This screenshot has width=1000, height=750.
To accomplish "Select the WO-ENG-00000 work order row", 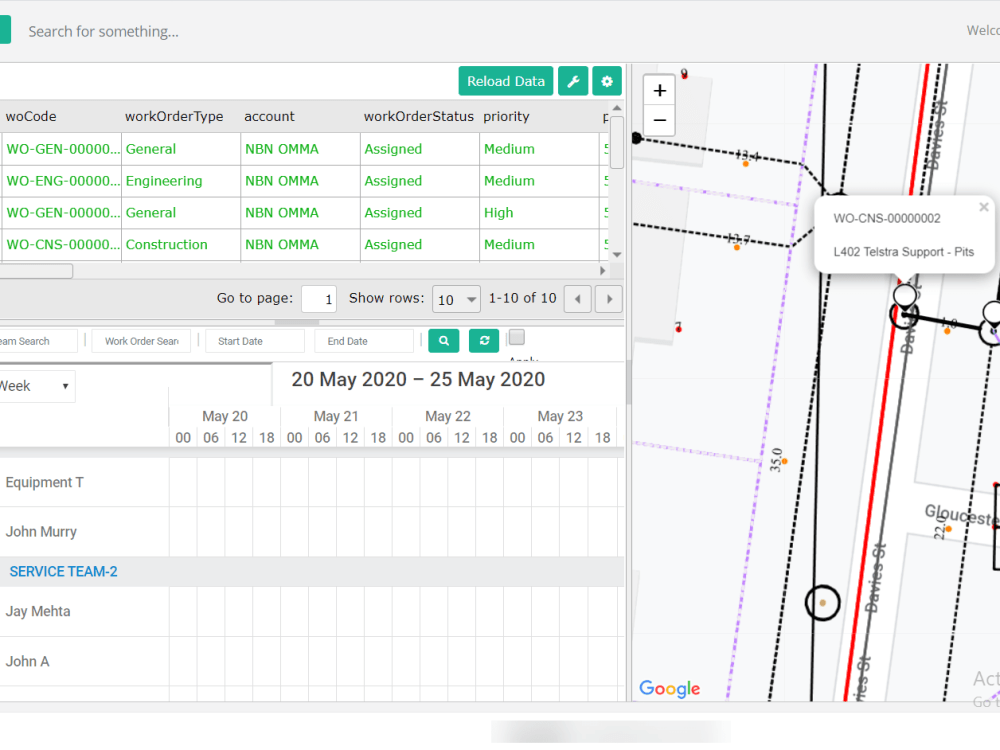I will (305, 181).
